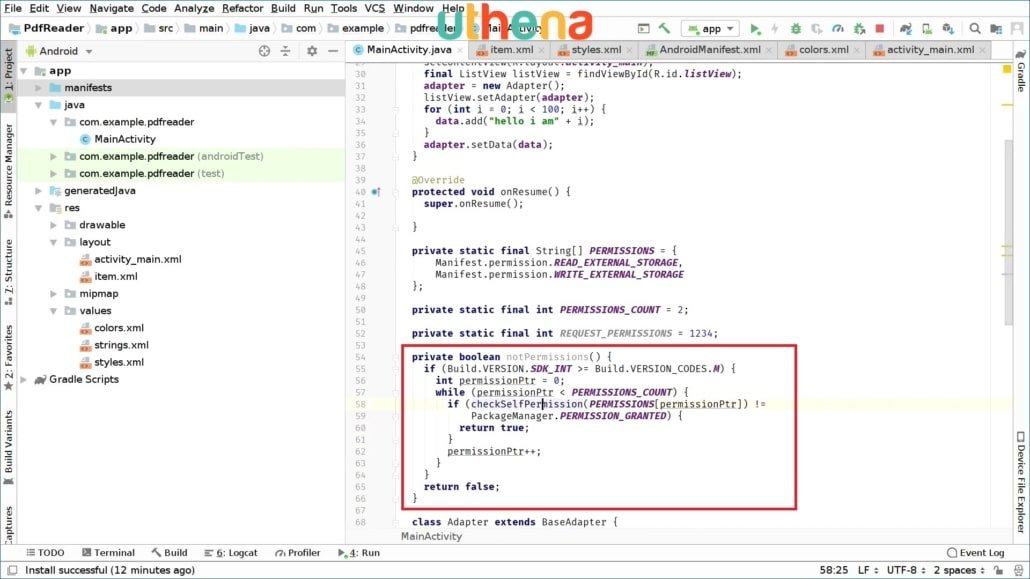
Task: Expand the manifests folder
Action: tap(38, 87)
